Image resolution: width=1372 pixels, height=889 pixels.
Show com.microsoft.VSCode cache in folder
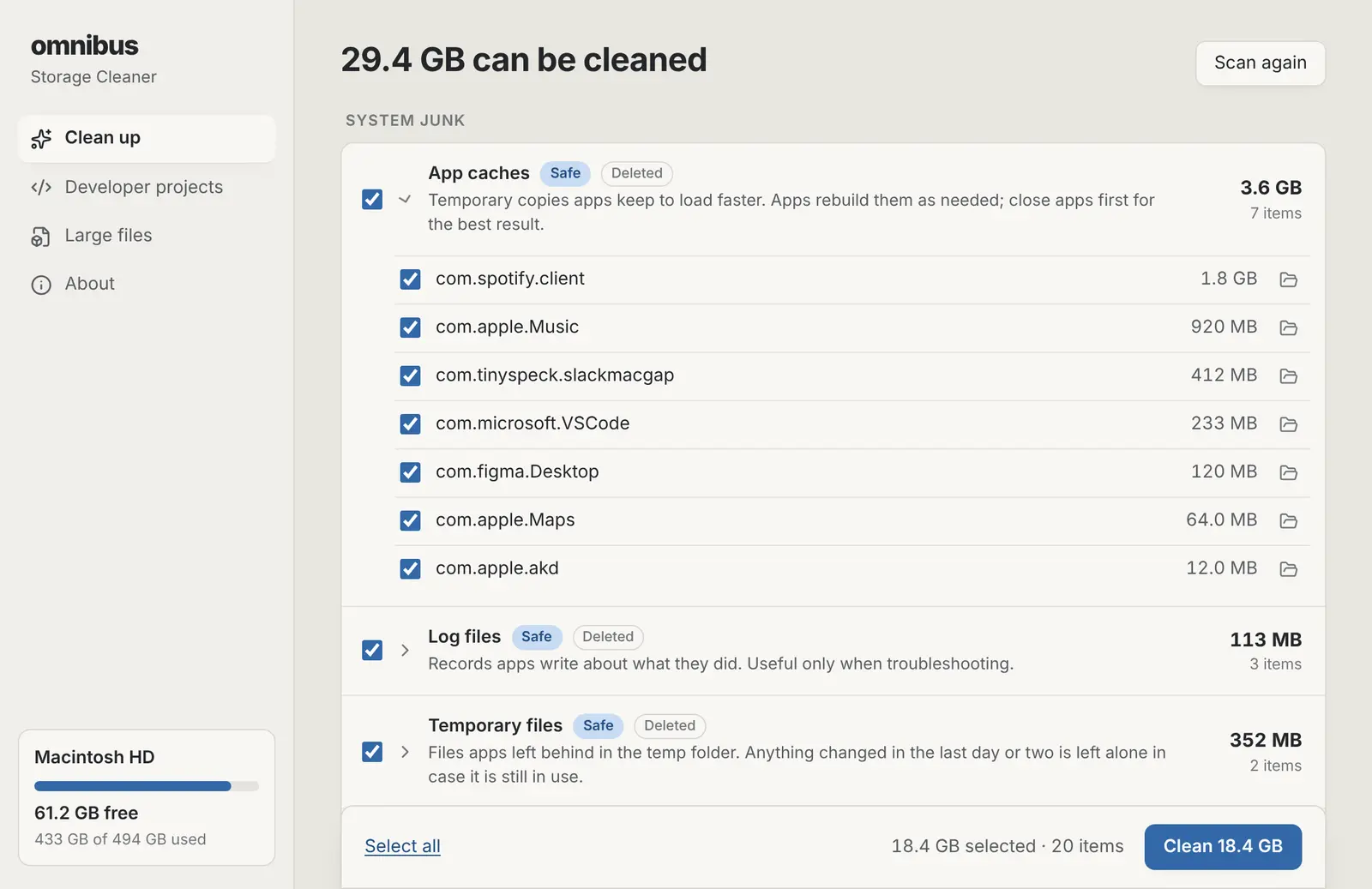point(1288,423)
